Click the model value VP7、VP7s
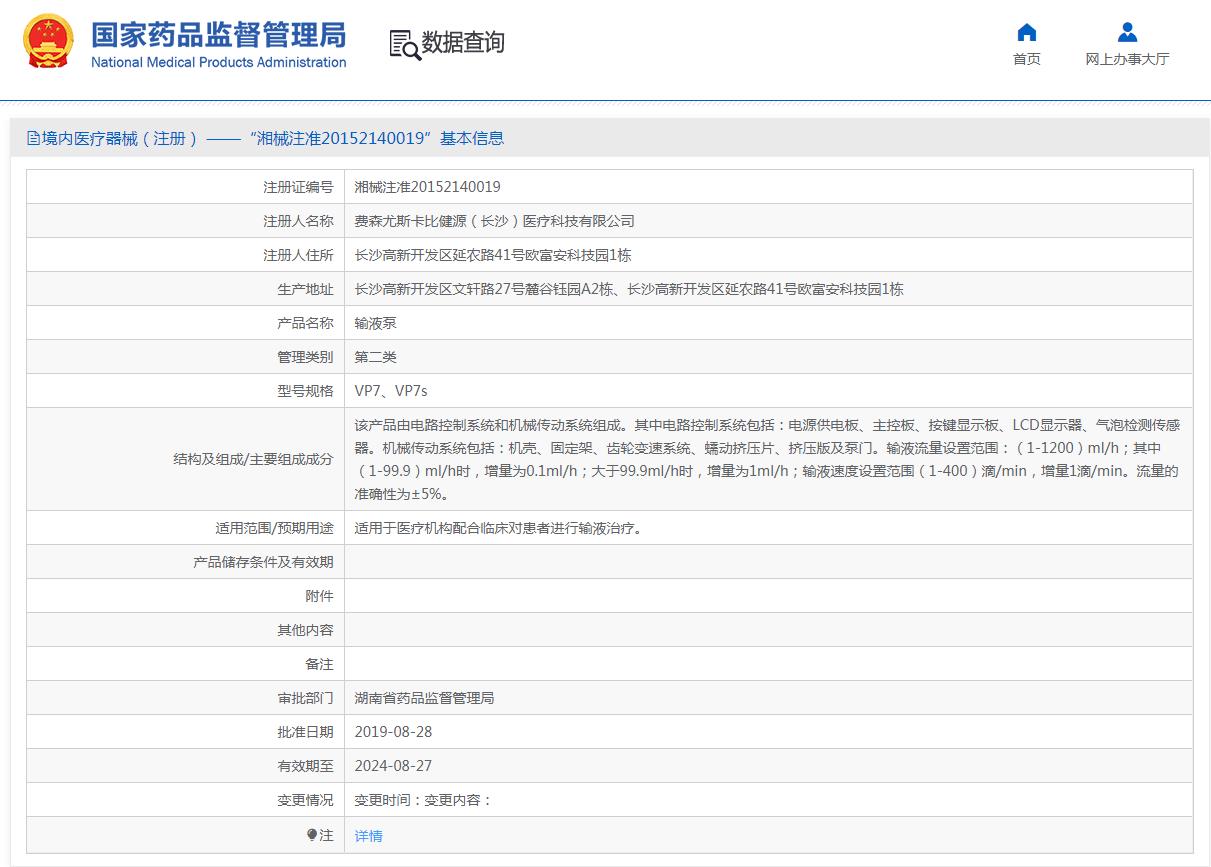1211x867 pixels. point(391,391)
